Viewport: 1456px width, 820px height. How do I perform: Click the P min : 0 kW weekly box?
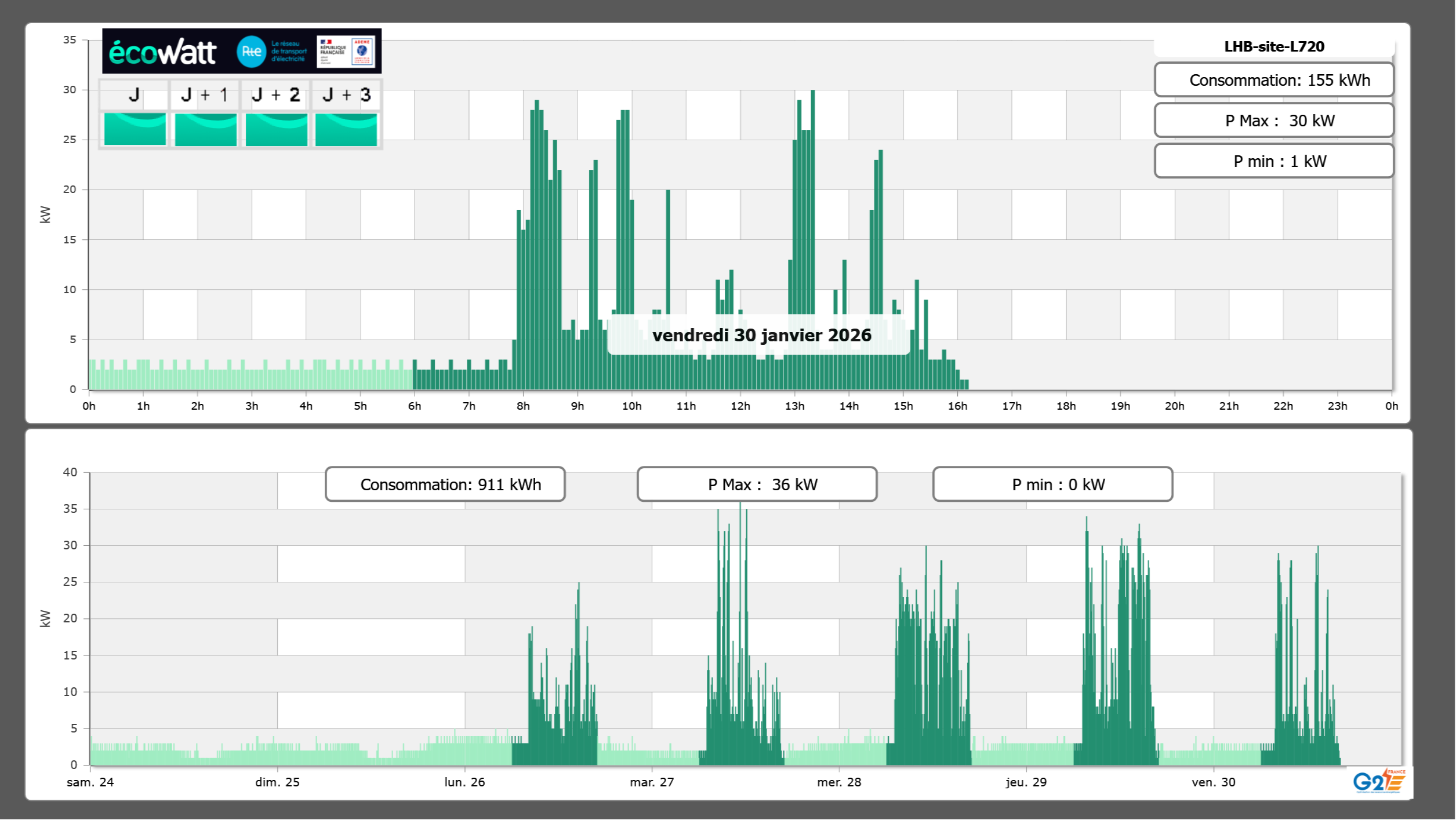click(1052, 484)
